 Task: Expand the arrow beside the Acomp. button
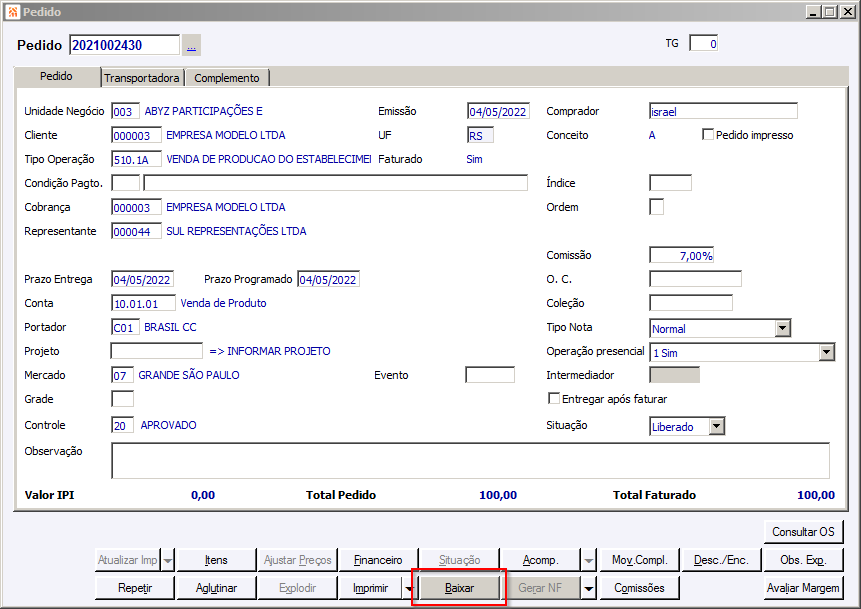589,560
